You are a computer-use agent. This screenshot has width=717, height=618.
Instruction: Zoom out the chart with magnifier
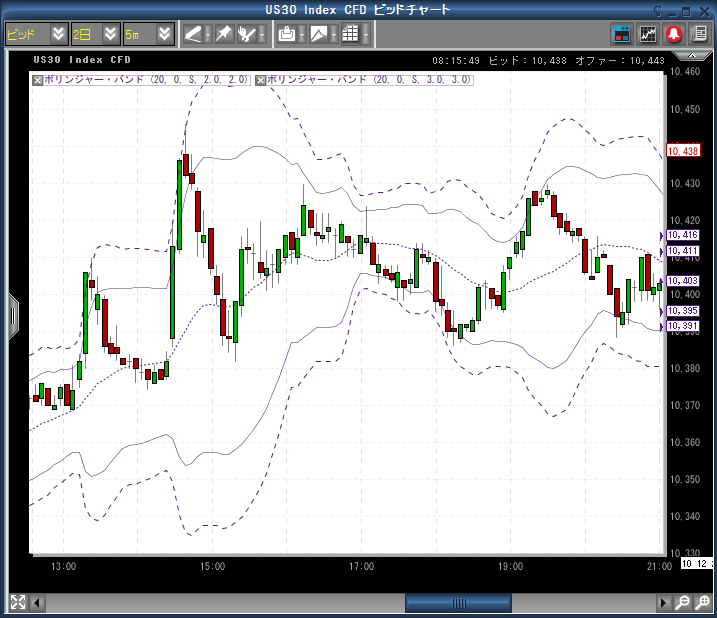click(x=682, y=602)
